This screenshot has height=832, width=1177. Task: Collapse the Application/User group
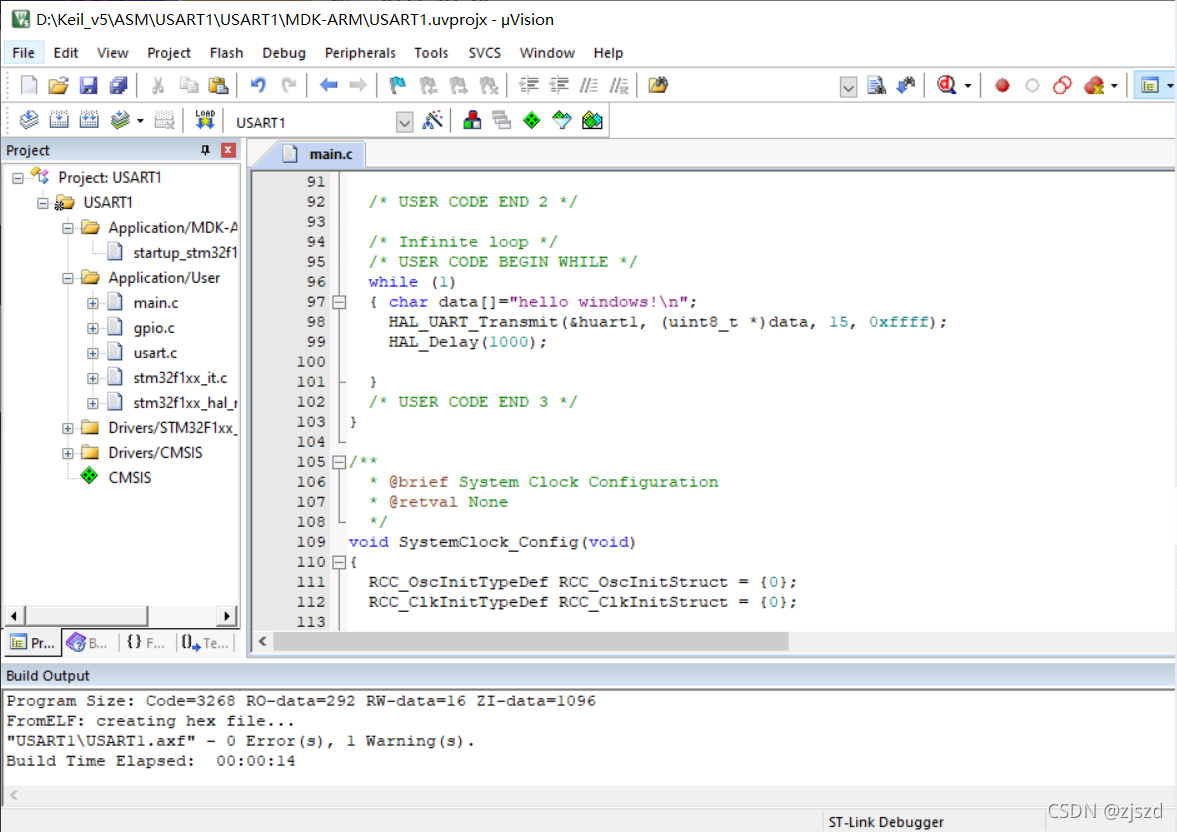68,278
